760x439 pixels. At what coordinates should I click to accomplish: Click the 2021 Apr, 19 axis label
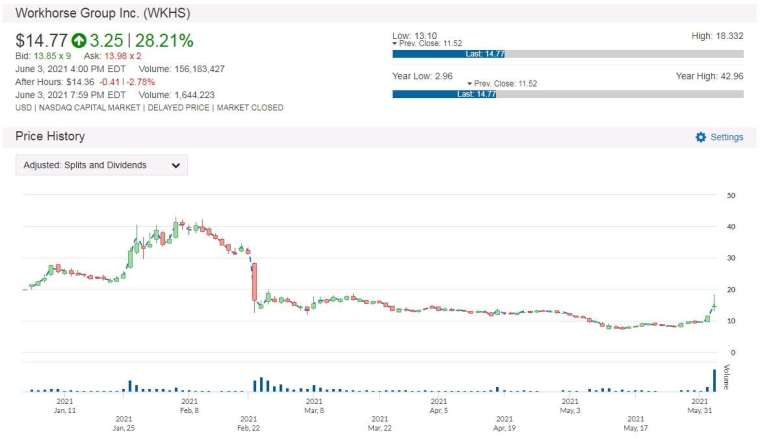pyautogui.click(x=505, y=423)
